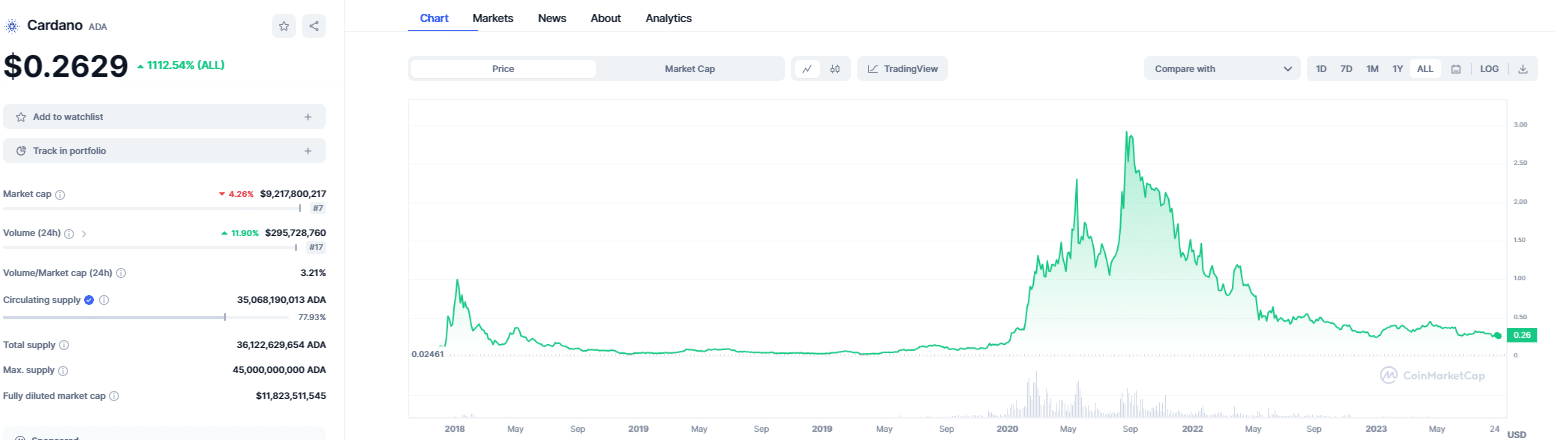This screenshot has height=440, width=1555.
Task: Switch chart to Market Cap view
Action: pos(690,69)
